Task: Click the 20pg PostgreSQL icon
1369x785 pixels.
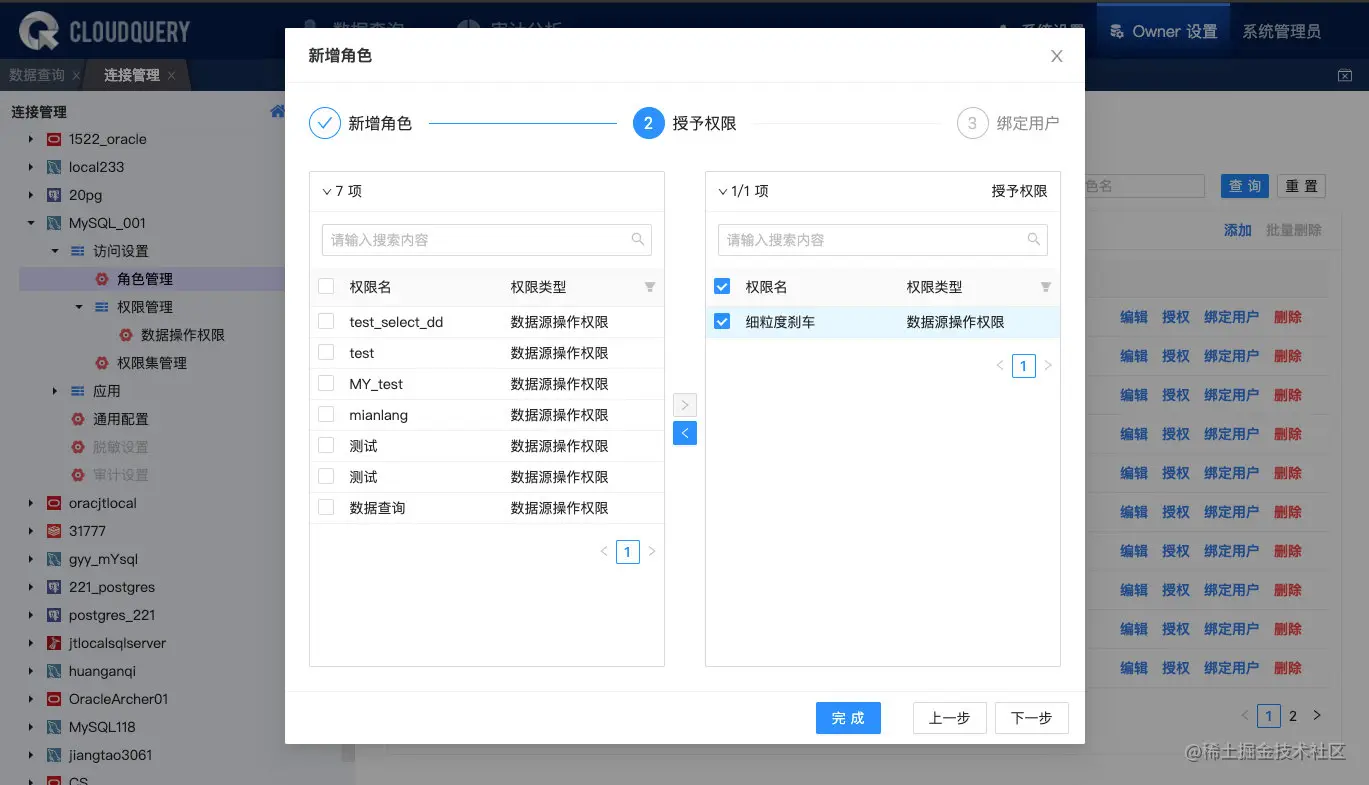Action: [x=54, y=195]
